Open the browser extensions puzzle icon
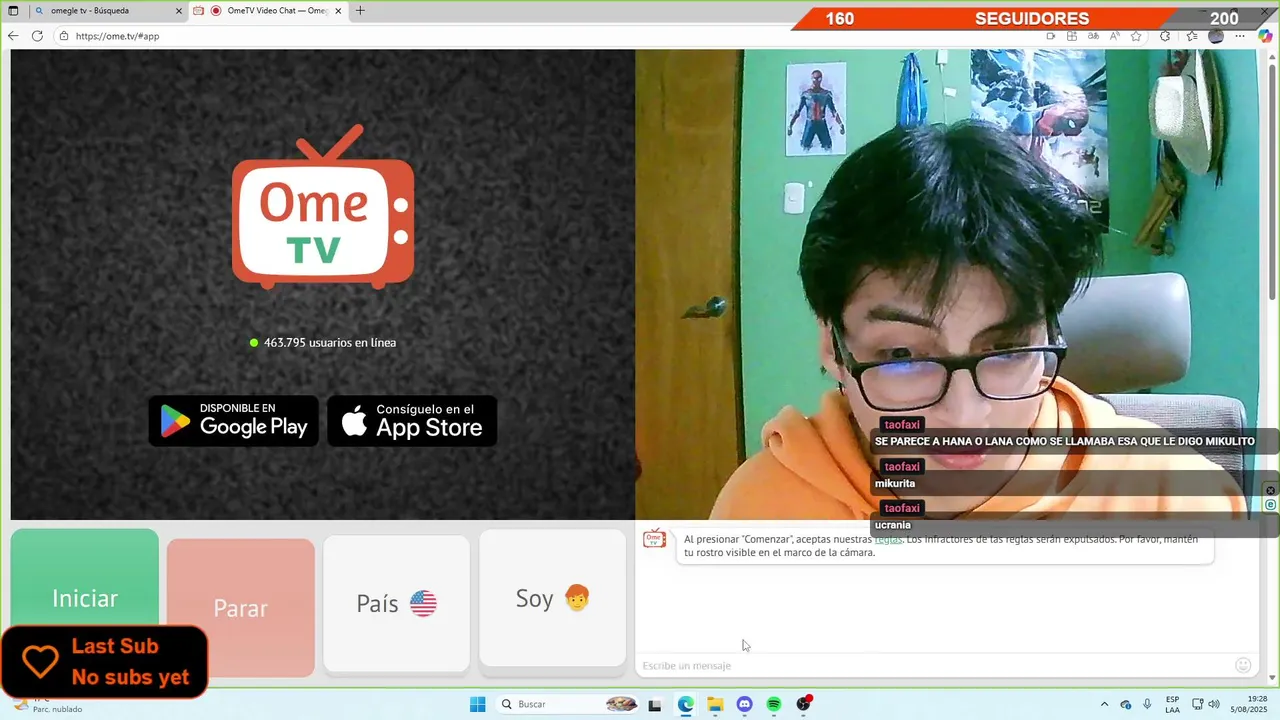The height and width of the screenshot is (720, 1280). click(x=1165, y=36)
